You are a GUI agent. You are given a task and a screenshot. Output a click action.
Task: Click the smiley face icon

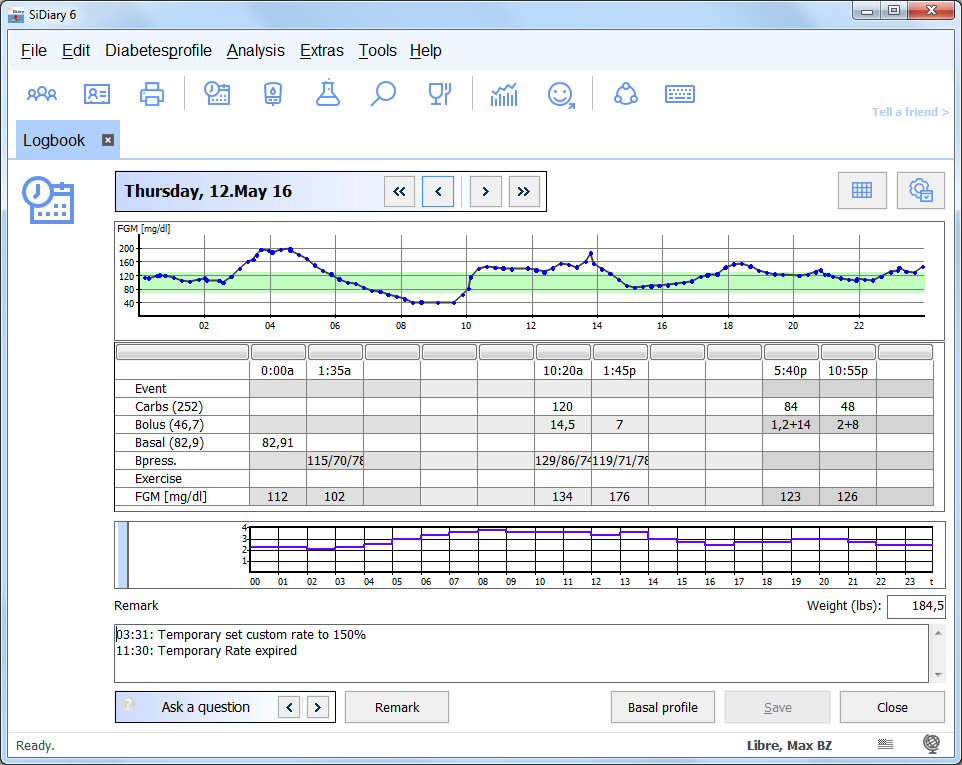click(x=561, y=94)
